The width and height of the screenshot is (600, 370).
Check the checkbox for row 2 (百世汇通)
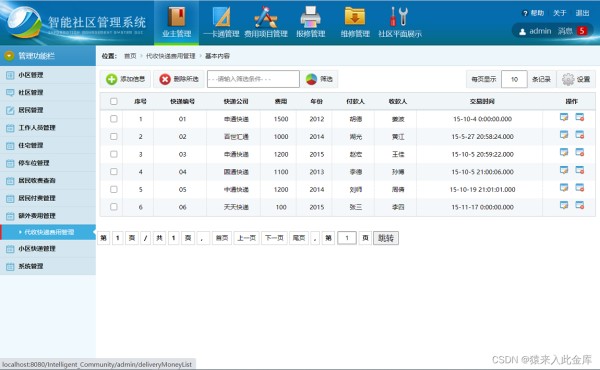point(114,136)
